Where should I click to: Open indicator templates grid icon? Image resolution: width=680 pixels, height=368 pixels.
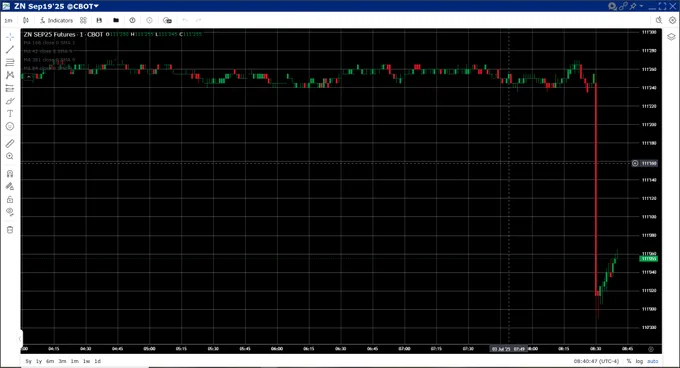[x=83, y=20]
